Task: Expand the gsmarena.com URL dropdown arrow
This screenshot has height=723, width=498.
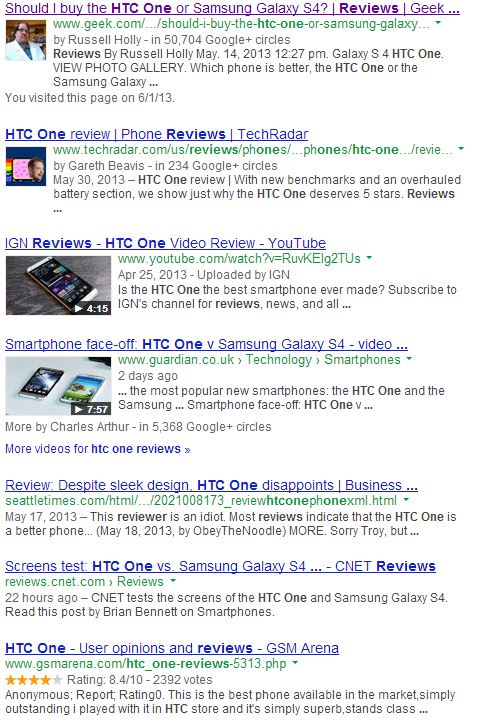Action: pos(295,663)
